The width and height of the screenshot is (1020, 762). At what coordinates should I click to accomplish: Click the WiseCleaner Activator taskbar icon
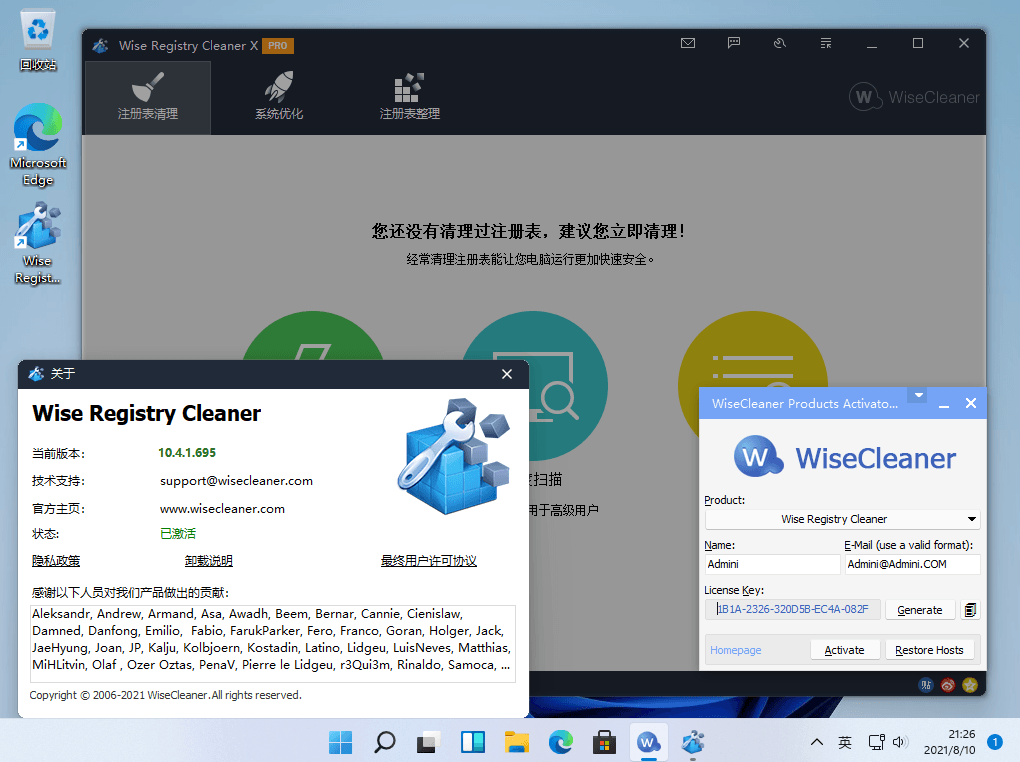[x=649, y=742]
